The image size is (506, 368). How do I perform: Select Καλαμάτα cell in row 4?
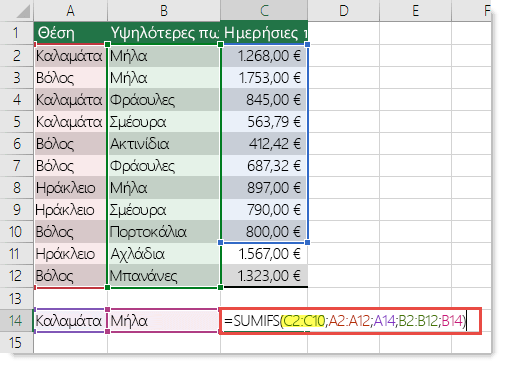pos(70,100)
